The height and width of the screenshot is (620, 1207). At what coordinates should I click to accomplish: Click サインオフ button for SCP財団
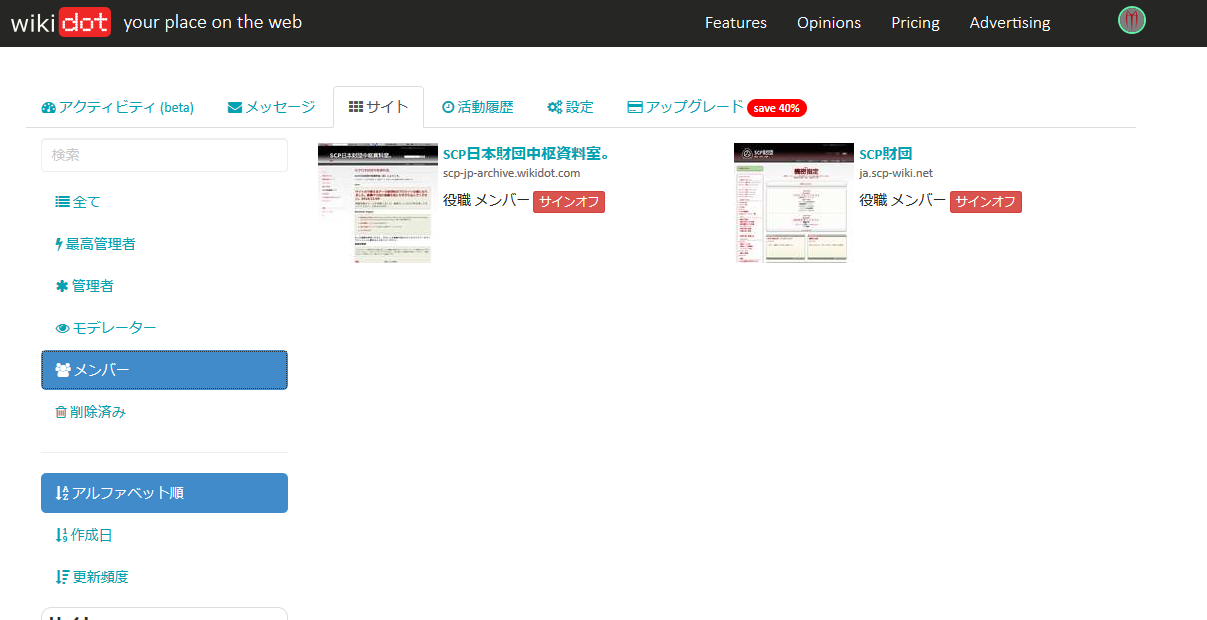pyautogui.click(x=985, y=201)
